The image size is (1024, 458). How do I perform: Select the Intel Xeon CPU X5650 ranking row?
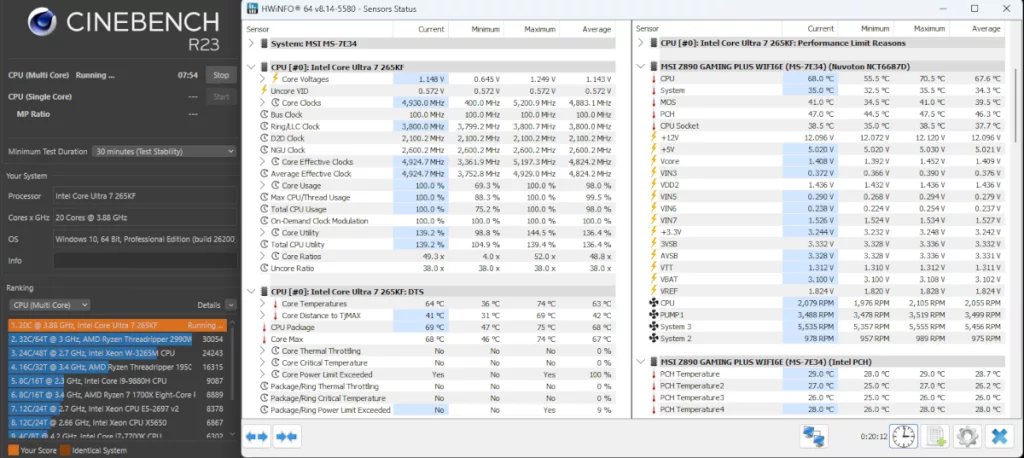coord(118,423)
